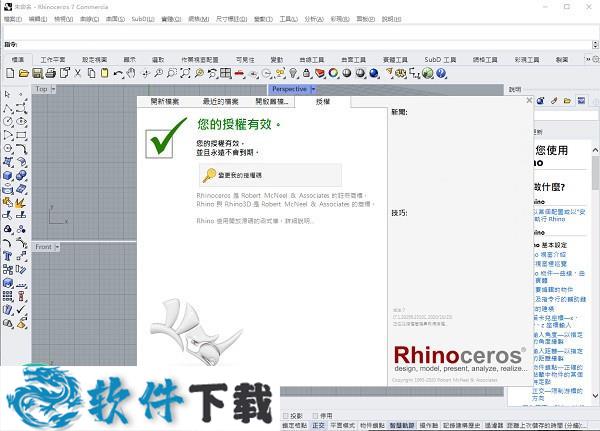Click the Zoom Extents icon
The image size is (600, 431).
(x=185, y=73)
